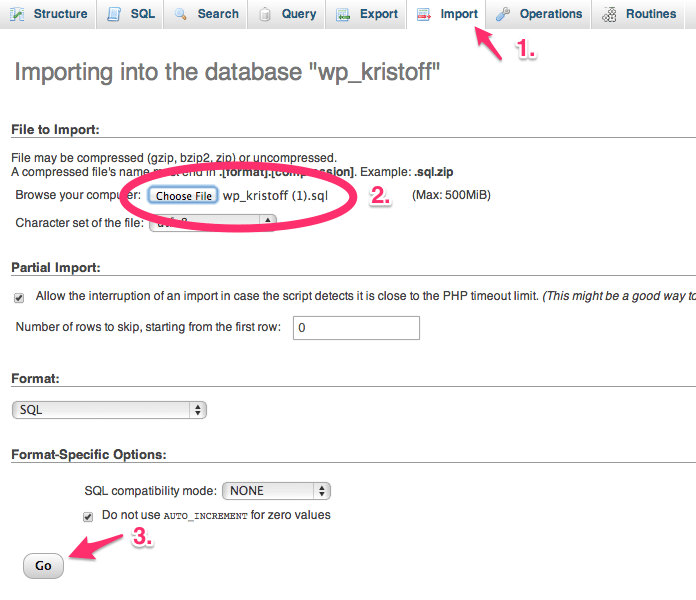Click the magnifier icon on the Search tab
The height and width of the screenshot is (600, 696).
[181, 14]
